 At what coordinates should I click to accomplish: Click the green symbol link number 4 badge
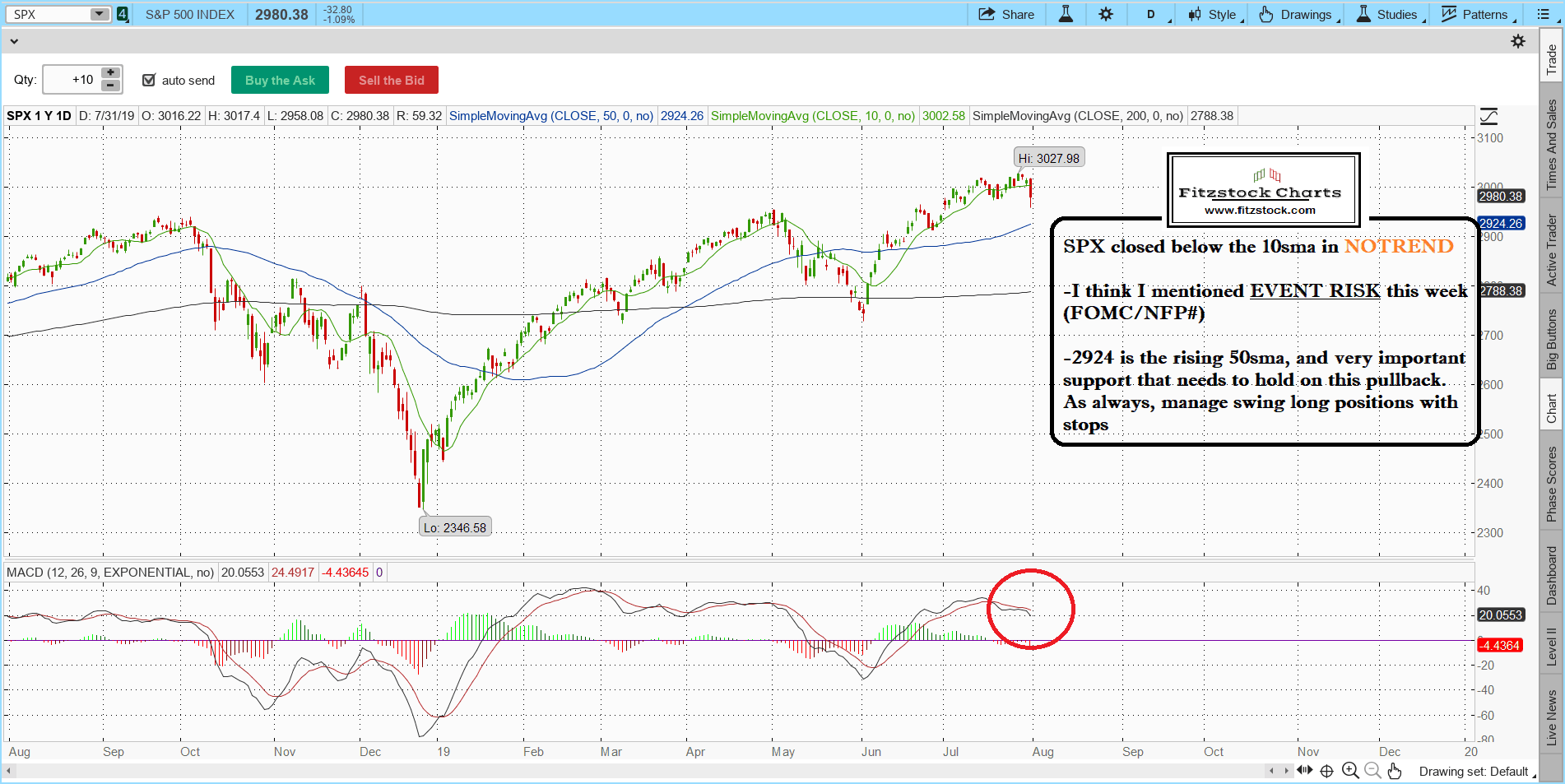tap(123, 14)
